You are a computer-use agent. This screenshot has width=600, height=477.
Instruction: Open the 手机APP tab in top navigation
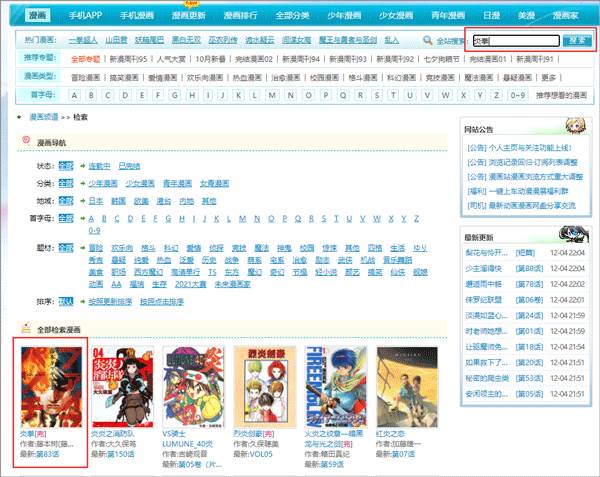pos(85,17)
